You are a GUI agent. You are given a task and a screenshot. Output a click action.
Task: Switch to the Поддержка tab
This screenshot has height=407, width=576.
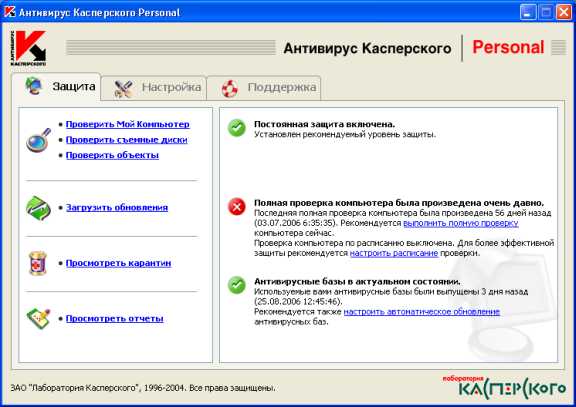(x=264, y=87)
